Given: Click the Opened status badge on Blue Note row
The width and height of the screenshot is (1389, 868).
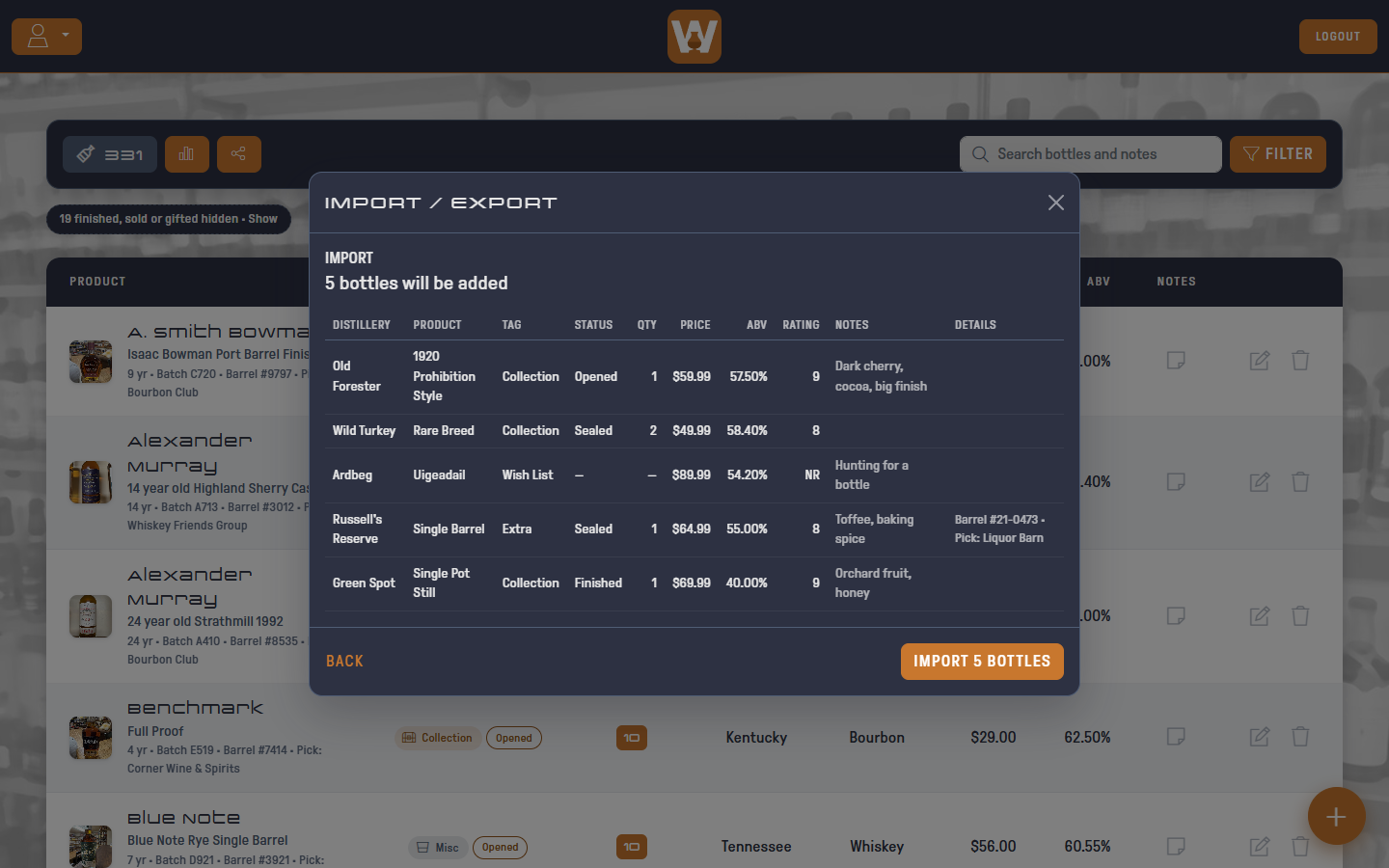Looking at the screenshot, I should coord(501,848).
